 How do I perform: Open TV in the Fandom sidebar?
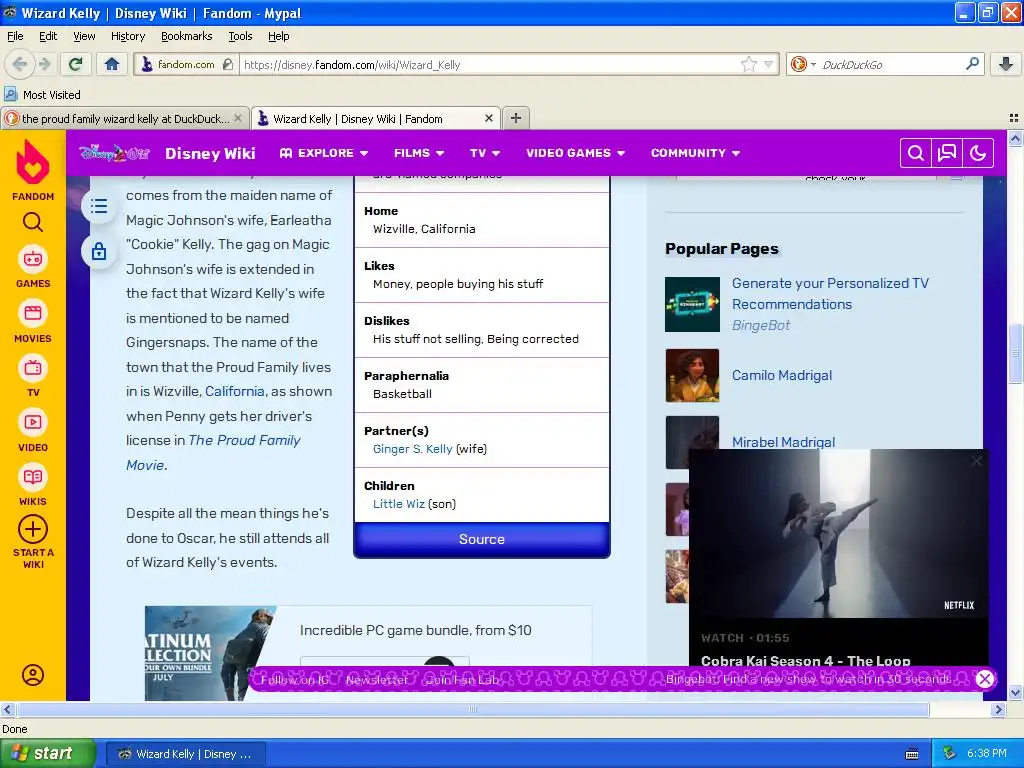click(33, 376)
